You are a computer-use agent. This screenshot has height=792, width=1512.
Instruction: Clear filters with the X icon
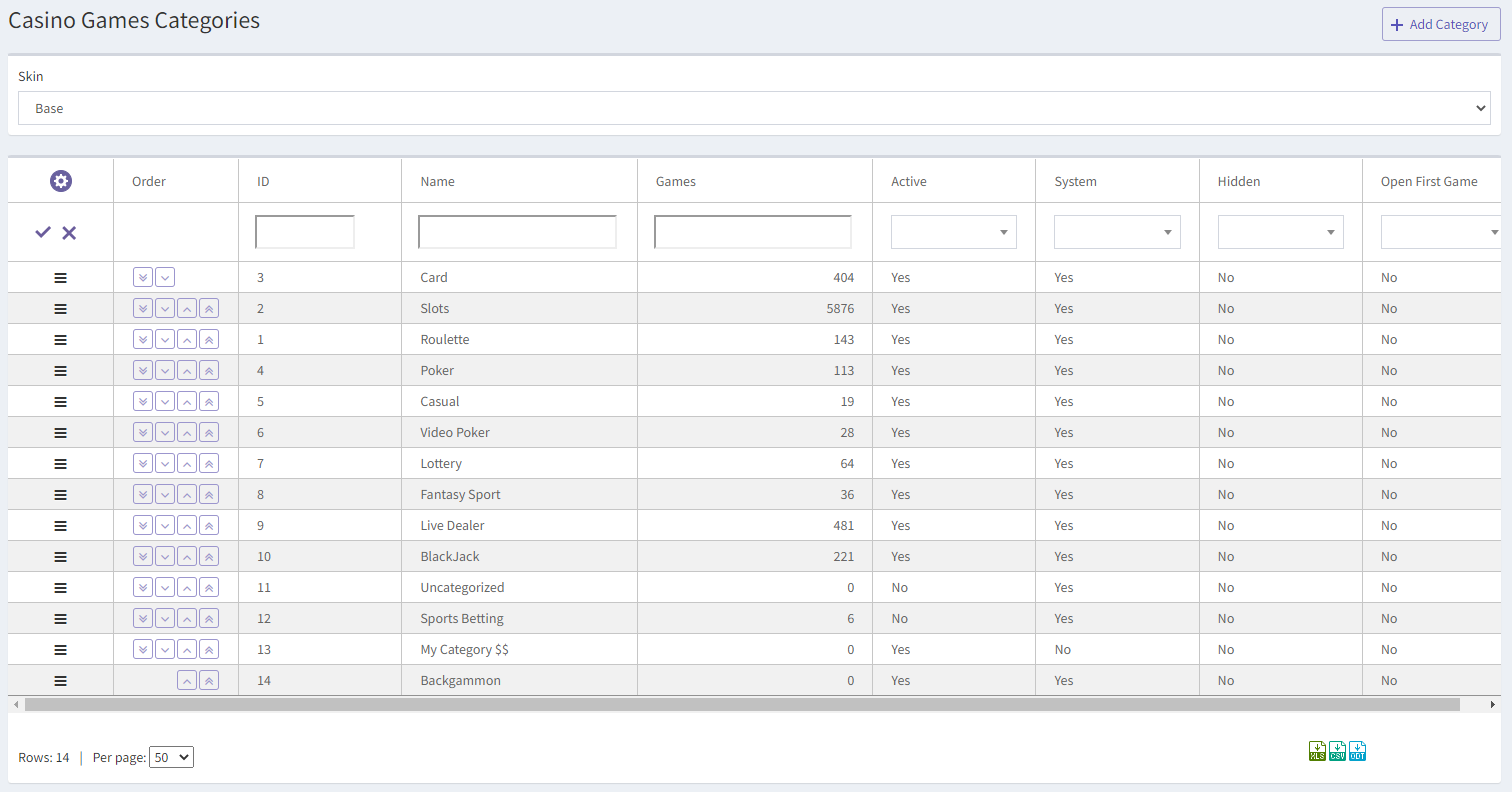(69, 232)
